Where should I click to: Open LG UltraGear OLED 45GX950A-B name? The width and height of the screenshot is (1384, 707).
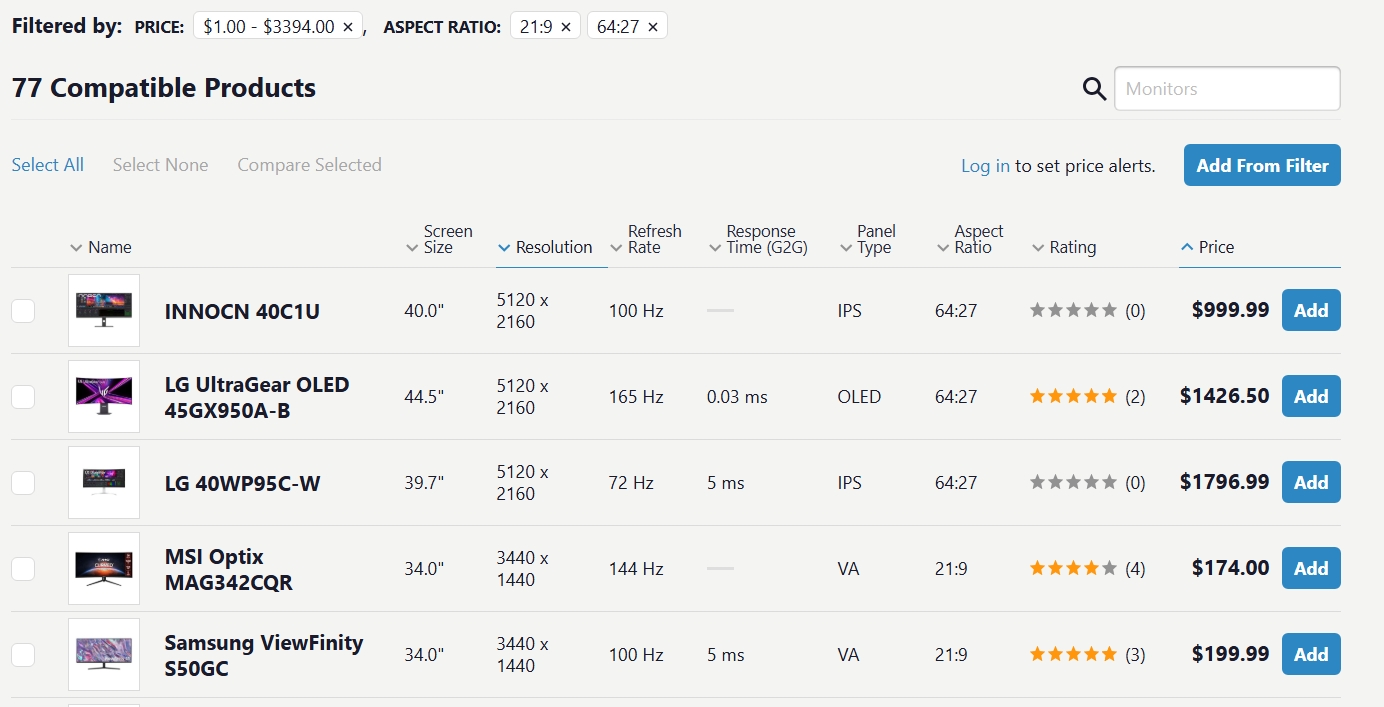257,397
